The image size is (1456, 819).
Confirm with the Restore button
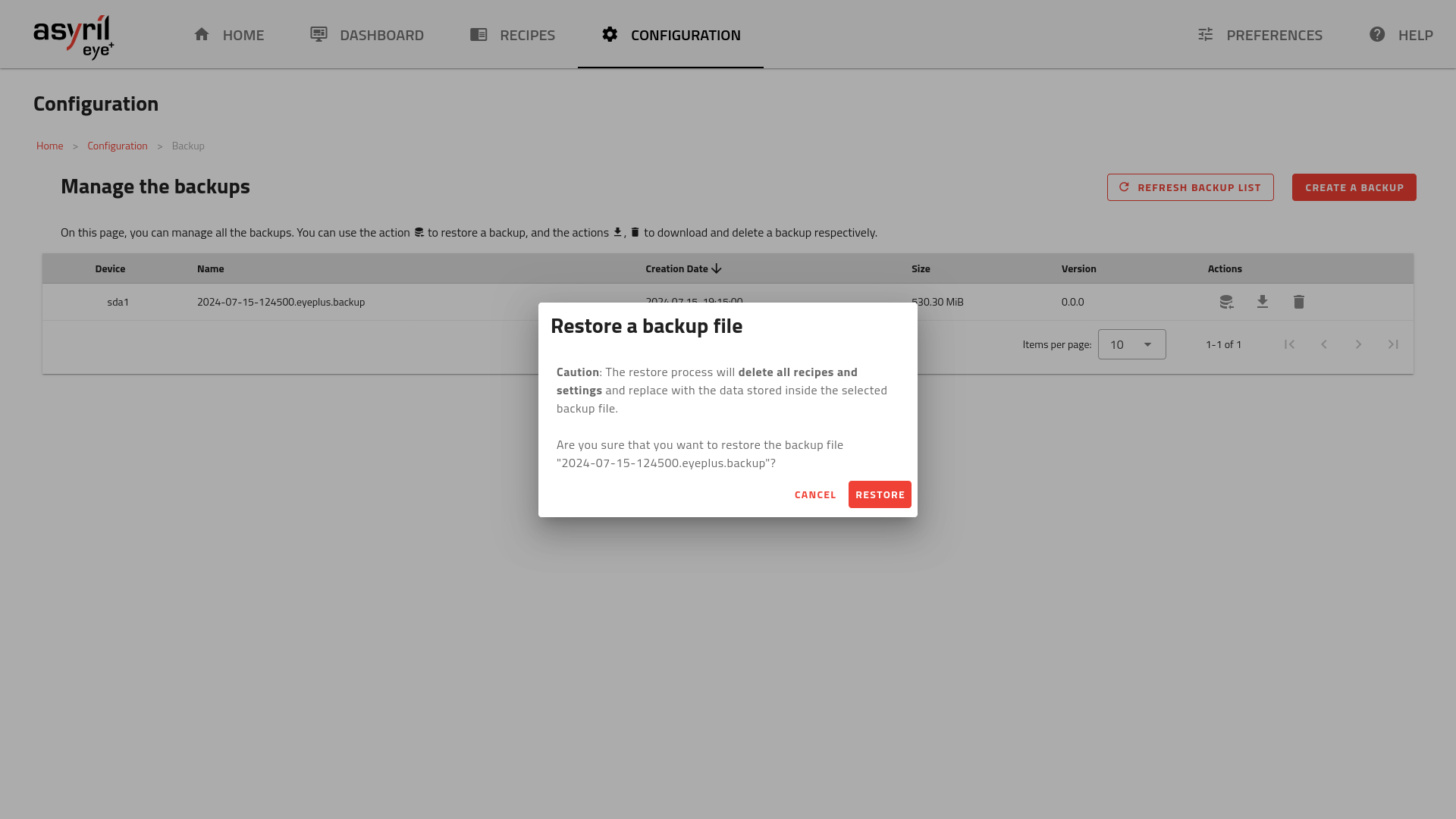pos(880,494)
